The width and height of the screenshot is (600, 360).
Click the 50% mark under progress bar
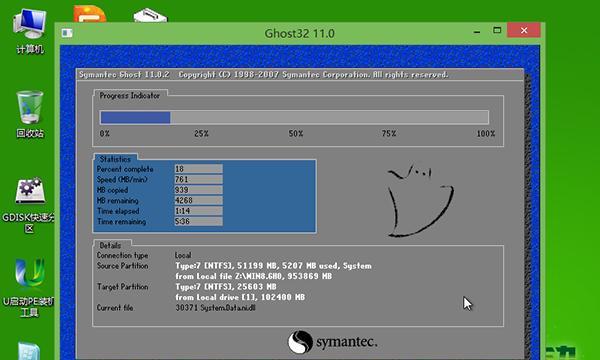pyautogui.click(x=296, y=134)
